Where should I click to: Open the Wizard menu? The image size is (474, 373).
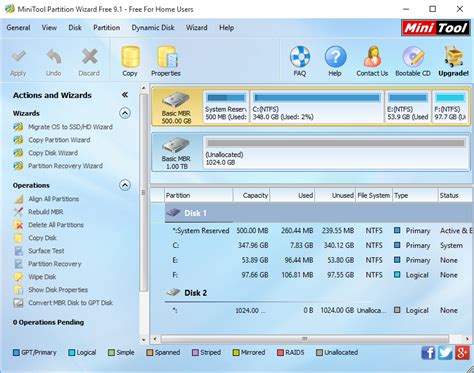pyautogui.click(x=197, y=28)
